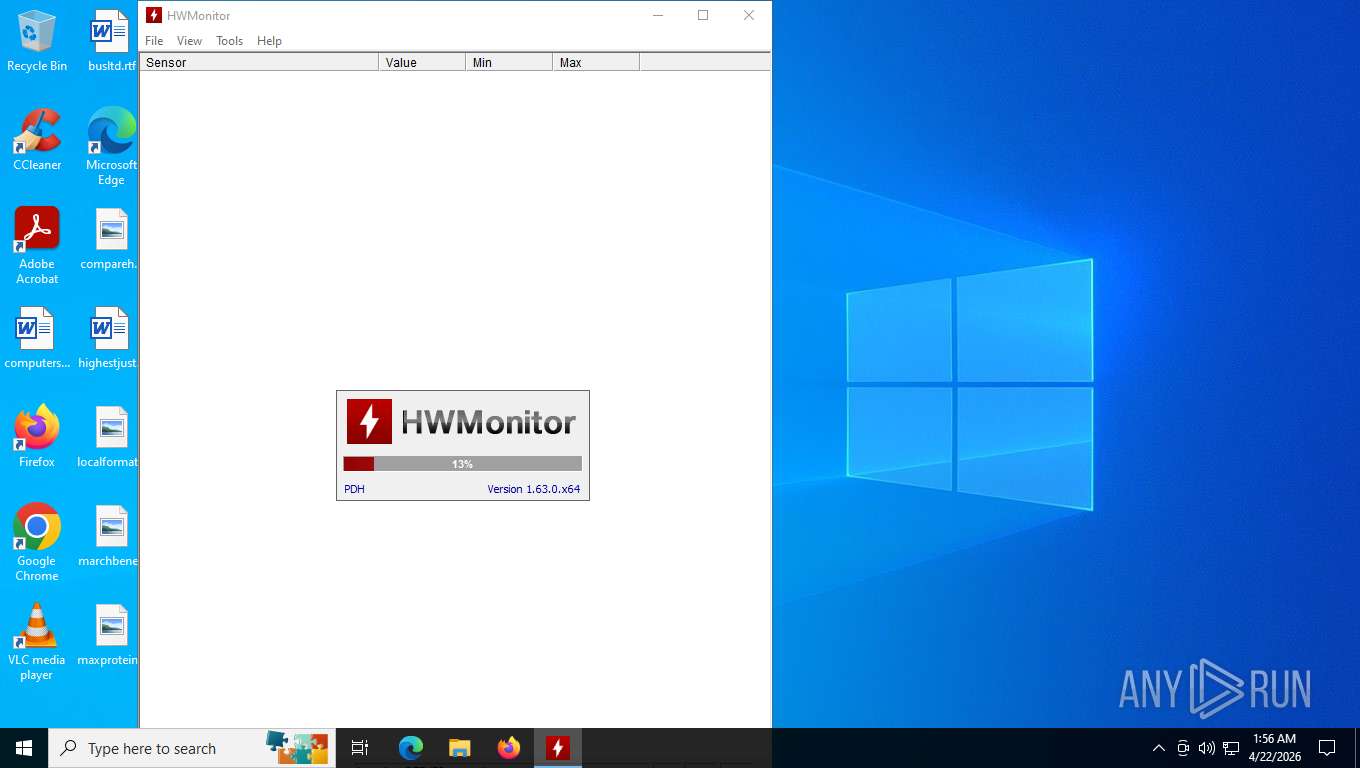Select the Google Chrome desktop shortcut

click(37, 543)
